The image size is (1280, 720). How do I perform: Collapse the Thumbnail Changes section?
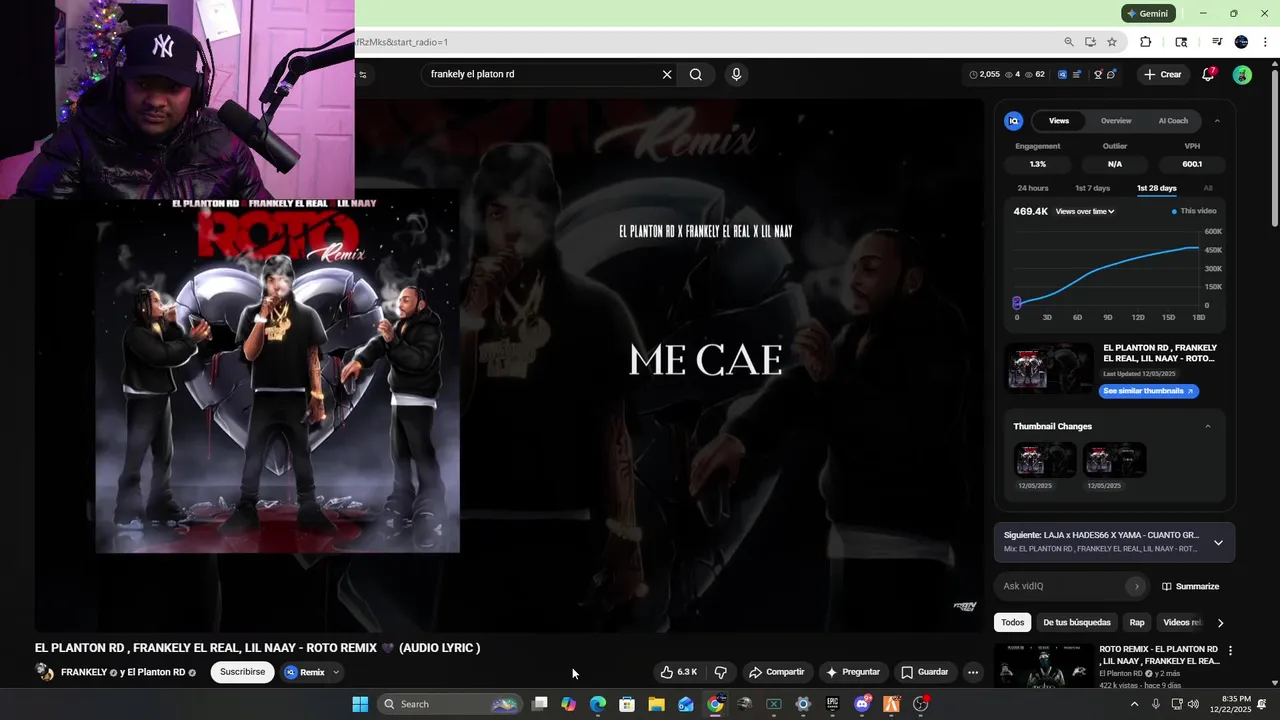coord(1208,426)
